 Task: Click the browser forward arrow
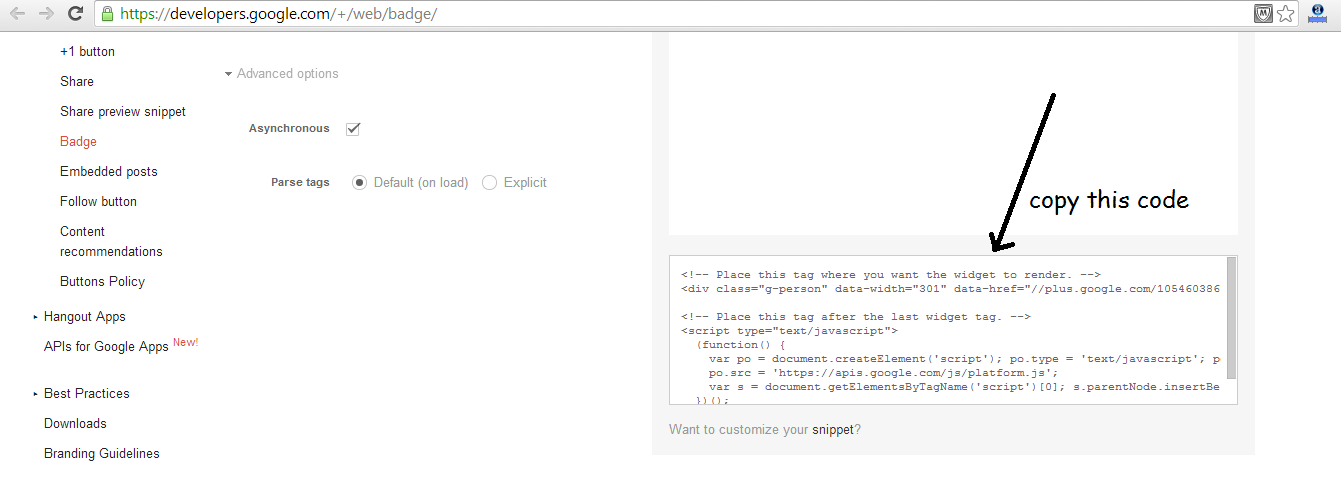pyautogui.click(x=46, y=14)
